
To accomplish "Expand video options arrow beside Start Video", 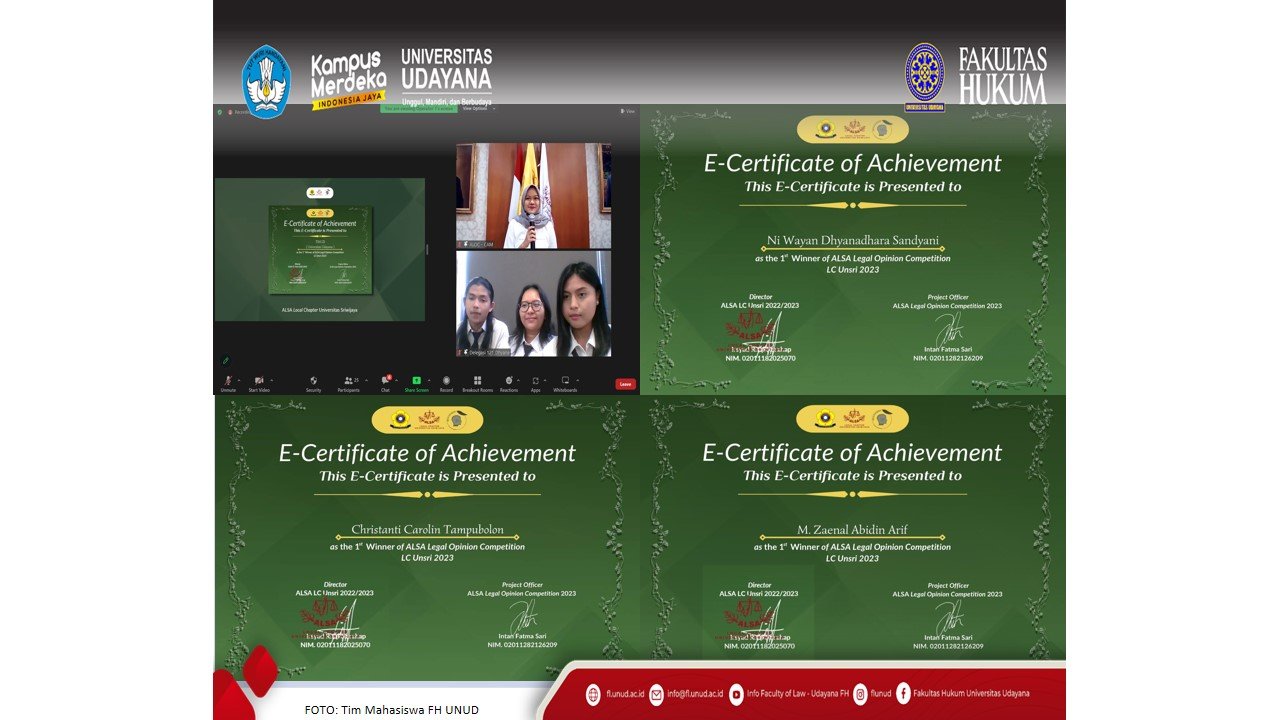I will tap(271, 379).
